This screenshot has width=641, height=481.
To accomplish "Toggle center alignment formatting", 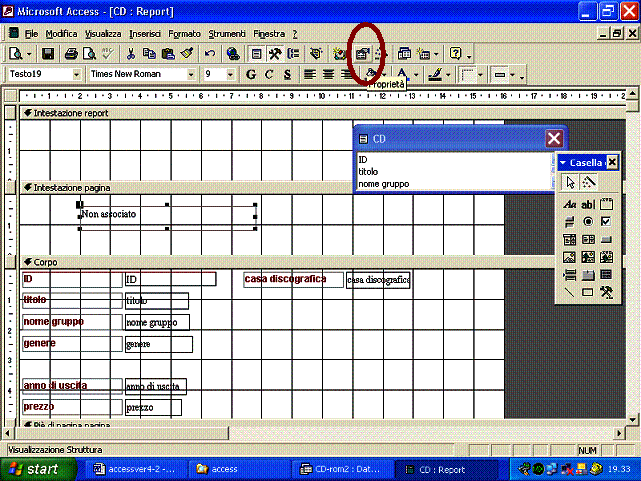I will [328, 74].
